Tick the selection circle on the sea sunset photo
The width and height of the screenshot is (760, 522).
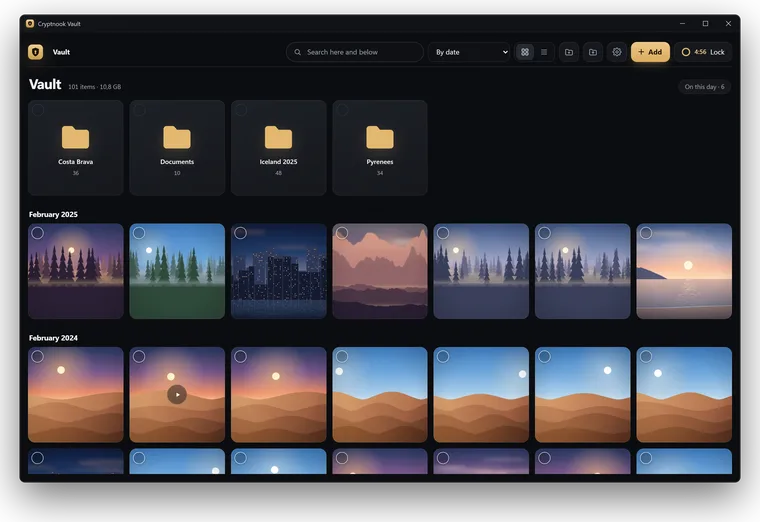[x=646, y=233]
